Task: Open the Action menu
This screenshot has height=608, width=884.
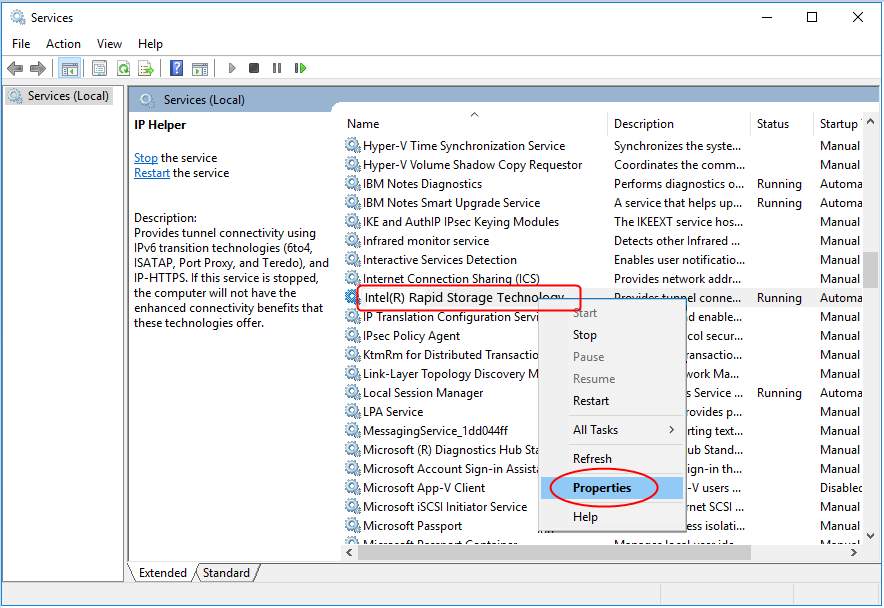Action: tap(63, 43)
